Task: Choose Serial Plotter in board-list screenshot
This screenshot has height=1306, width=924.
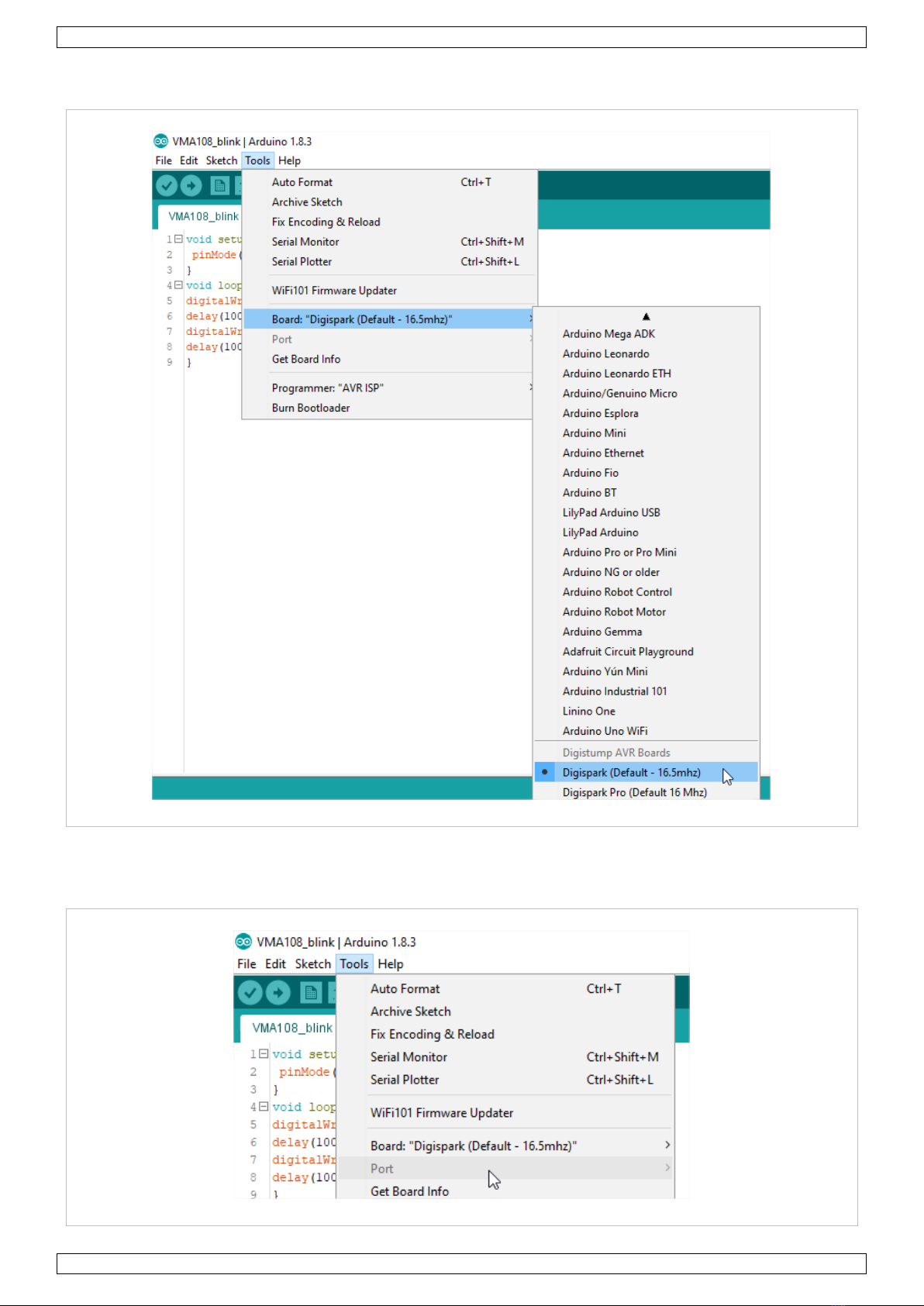Action: [390, 262]
